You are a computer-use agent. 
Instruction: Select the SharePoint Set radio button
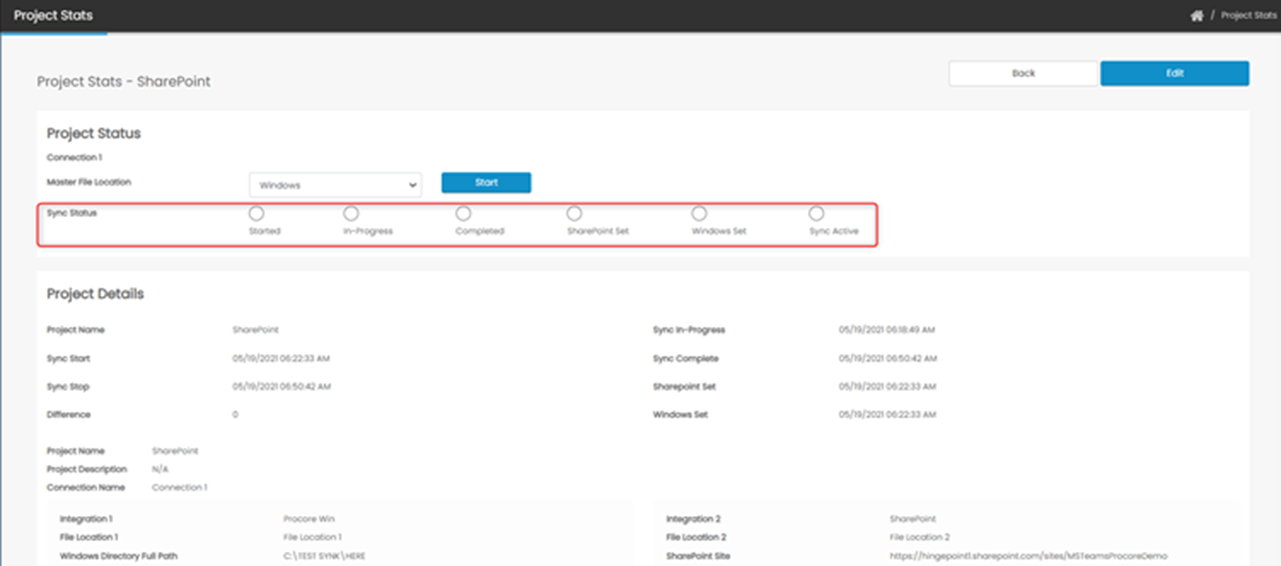[x=574, y=214]
